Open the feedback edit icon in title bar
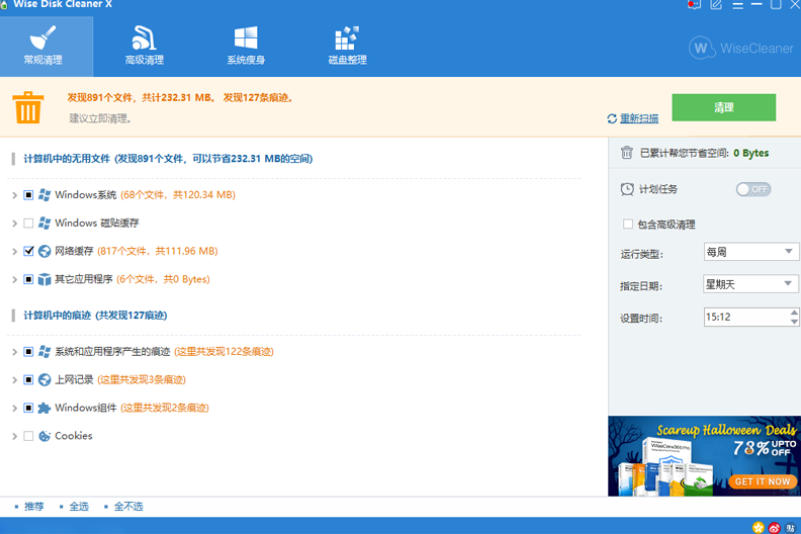This screenshot has height=534, width=801. (x=716, y=5)
